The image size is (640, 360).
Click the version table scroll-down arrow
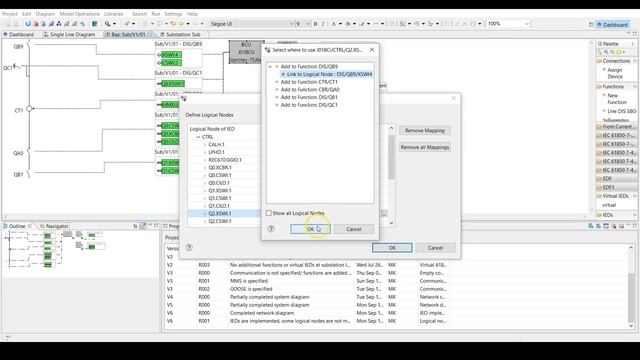pyautogui.click(x=631, y=325)
